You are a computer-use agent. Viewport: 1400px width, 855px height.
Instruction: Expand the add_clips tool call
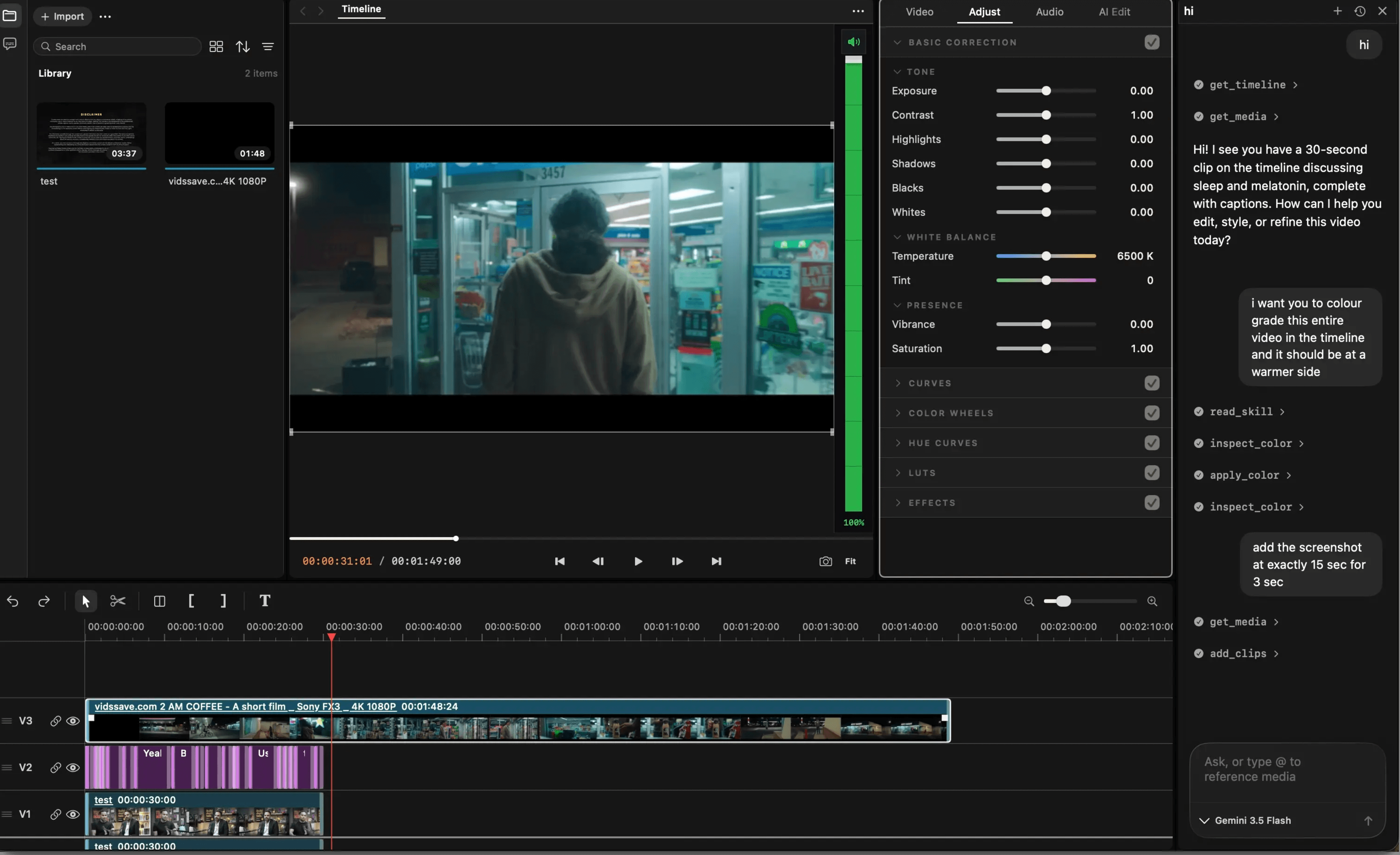coord(1237,654)
